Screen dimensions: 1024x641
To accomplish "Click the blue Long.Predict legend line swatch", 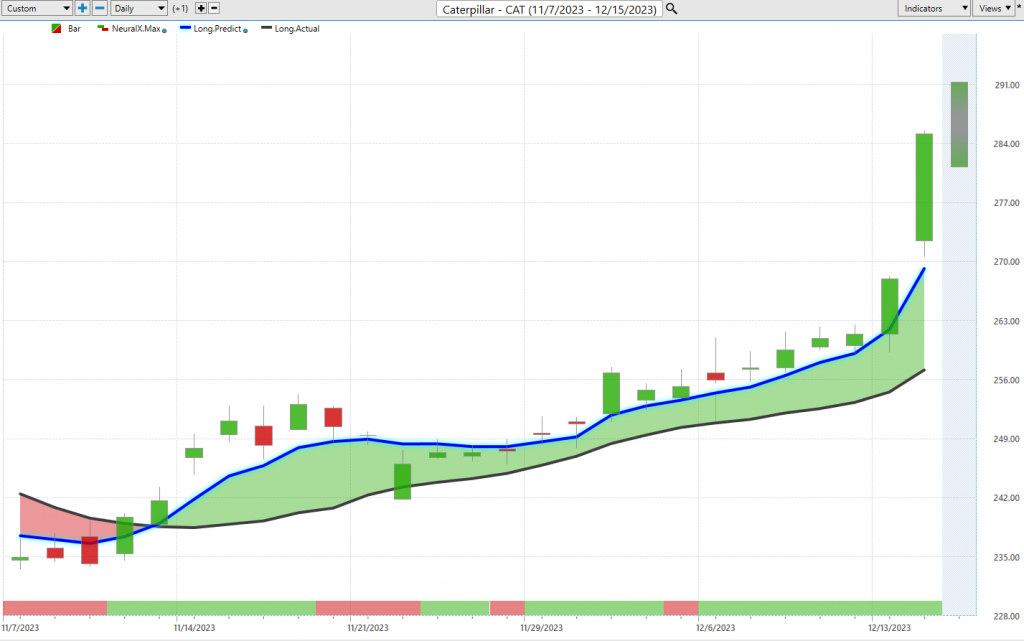I will [x=185, y=28].
